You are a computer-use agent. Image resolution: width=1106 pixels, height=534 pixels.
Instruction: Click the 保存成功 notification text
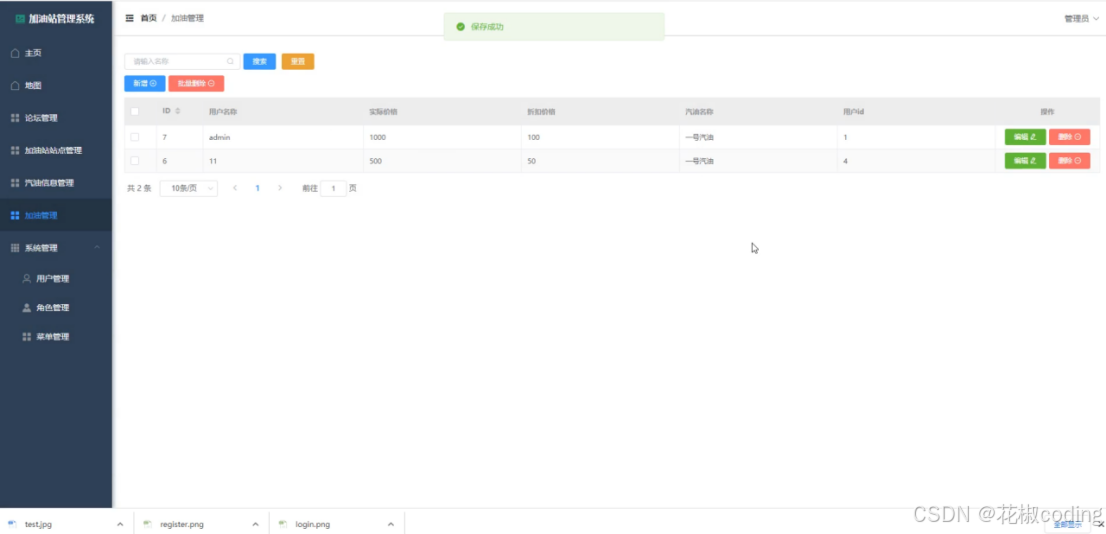click(x=487, y=27)
